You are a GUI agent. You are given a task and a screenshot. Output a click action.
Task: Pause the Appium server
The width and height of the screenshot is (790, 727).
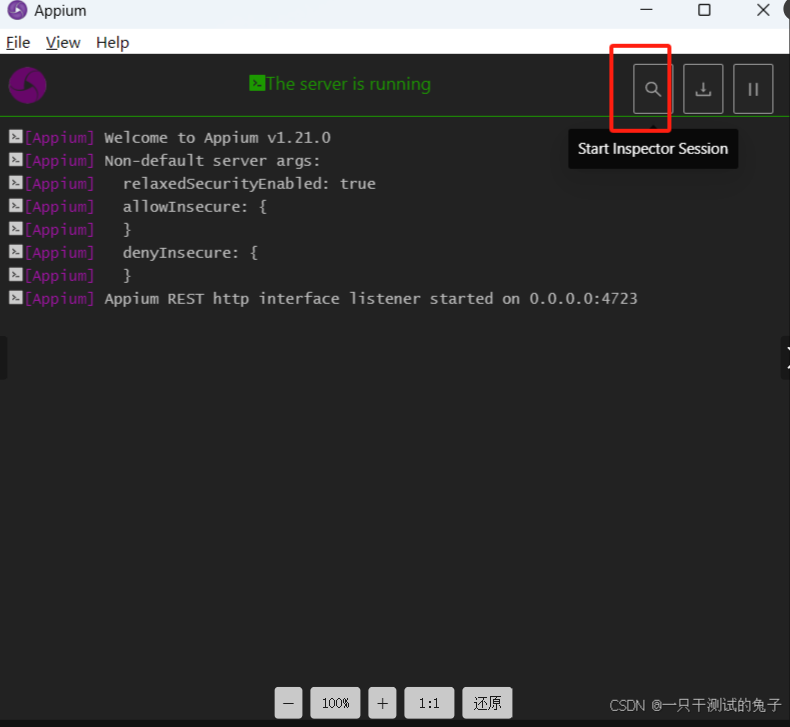(753, 89)
